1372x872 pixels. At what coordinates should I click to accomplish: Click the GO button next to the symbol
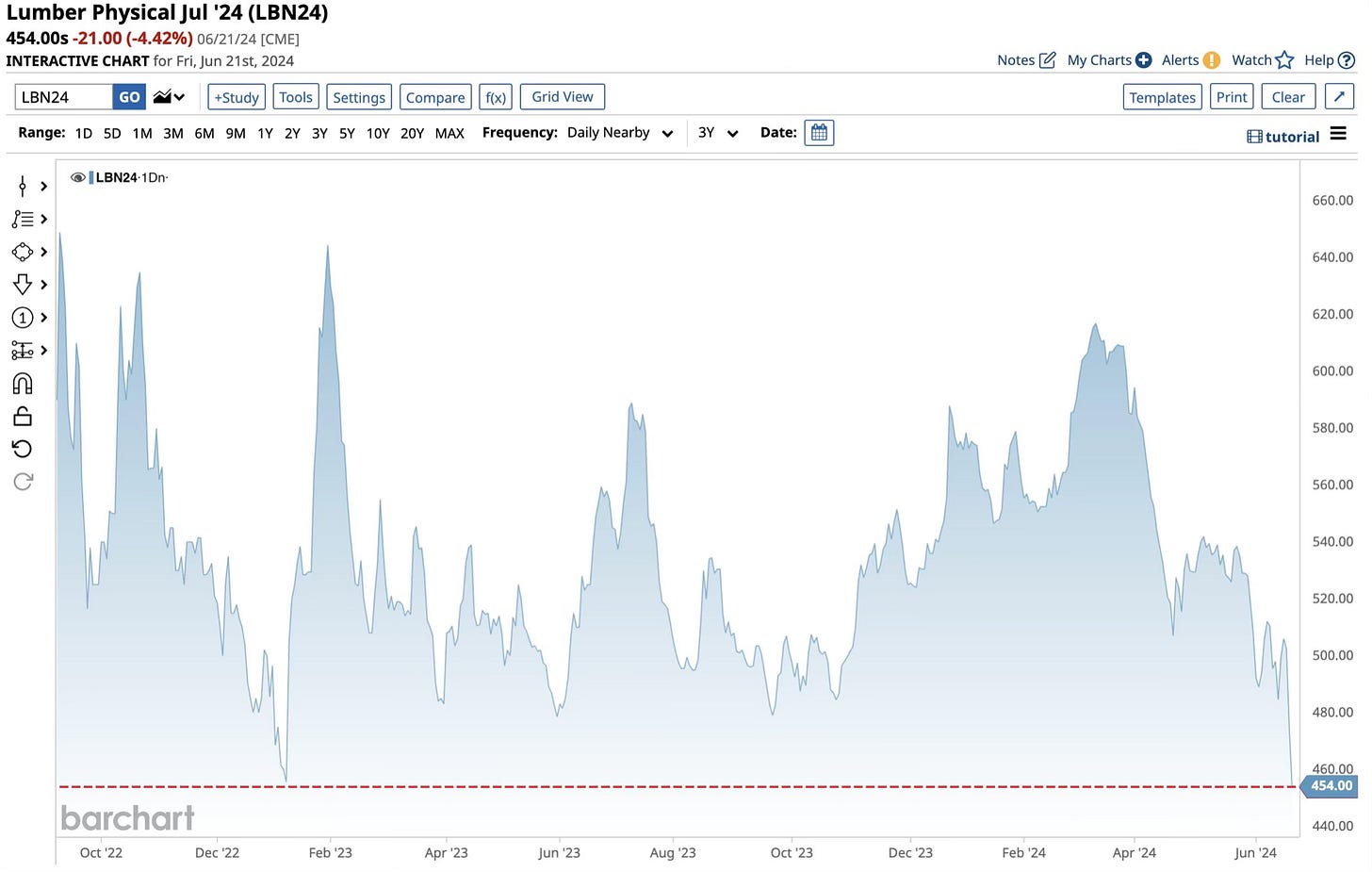[129, 97]
